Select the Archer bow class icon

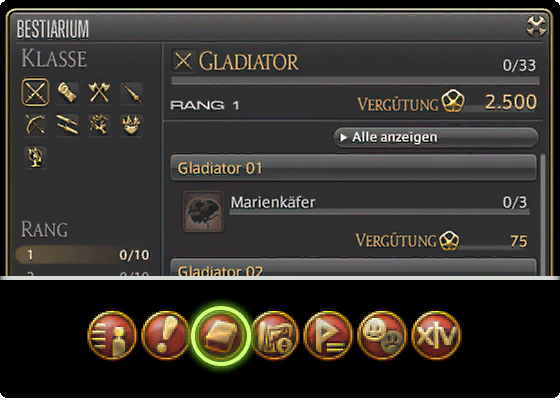pyautogui.click(x=35, y=124)
